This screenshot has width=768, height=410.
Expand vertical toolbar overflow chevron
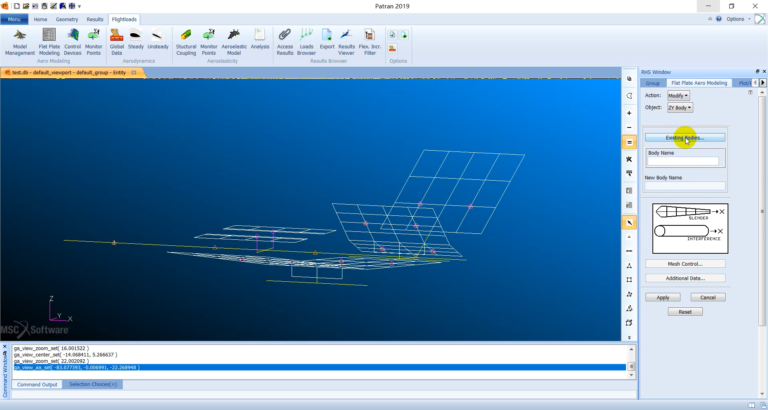(x=629, y=338)
